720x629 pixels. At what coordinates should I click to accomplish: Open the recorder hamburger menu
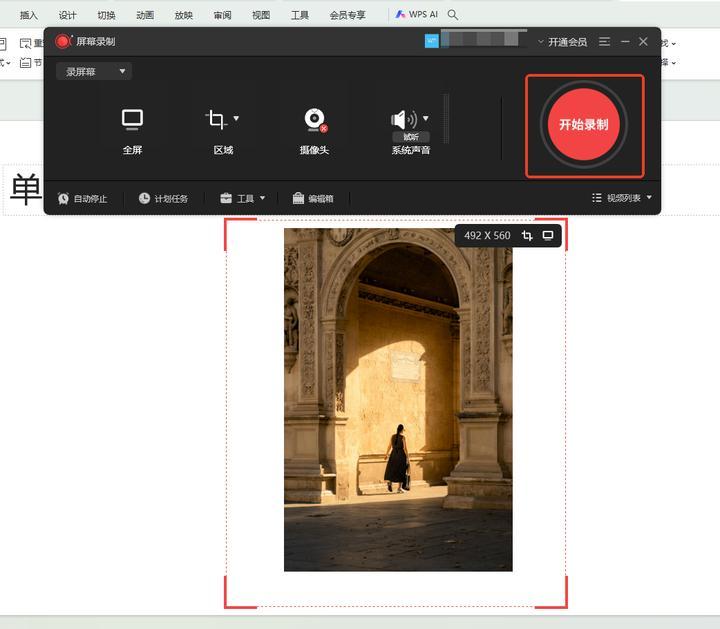coord(604,42)
